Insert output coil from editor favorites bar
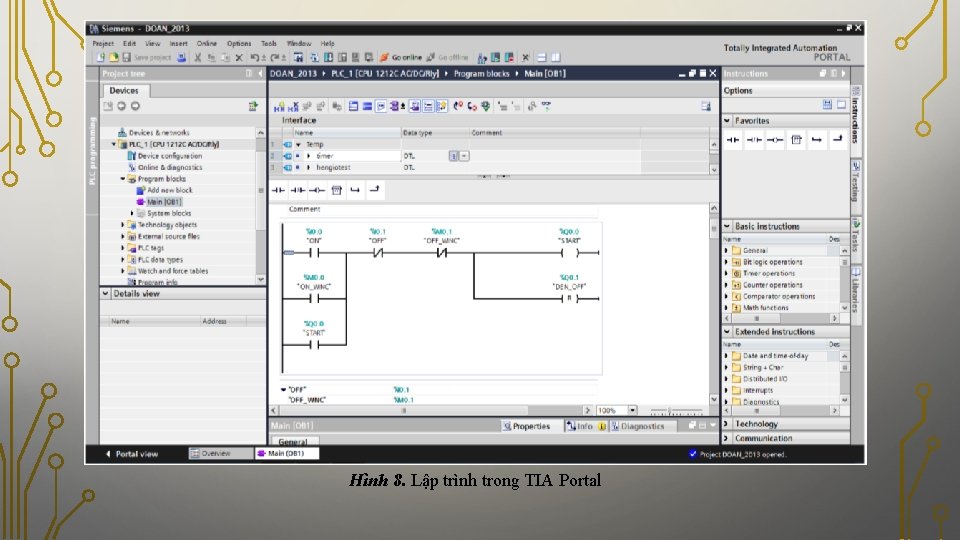The height and width of the screenshot is (540, 960). 317,190
